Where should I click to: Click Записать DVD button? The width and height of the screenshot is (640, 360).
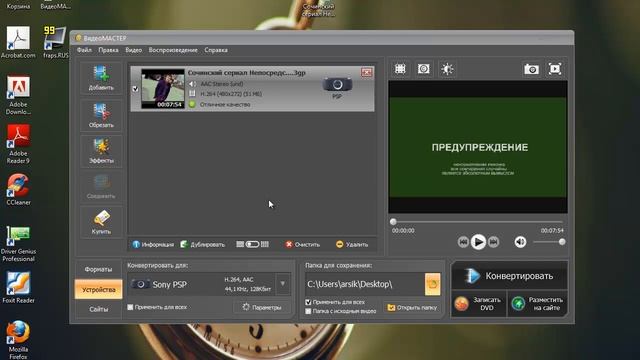(x=478, y=304)
